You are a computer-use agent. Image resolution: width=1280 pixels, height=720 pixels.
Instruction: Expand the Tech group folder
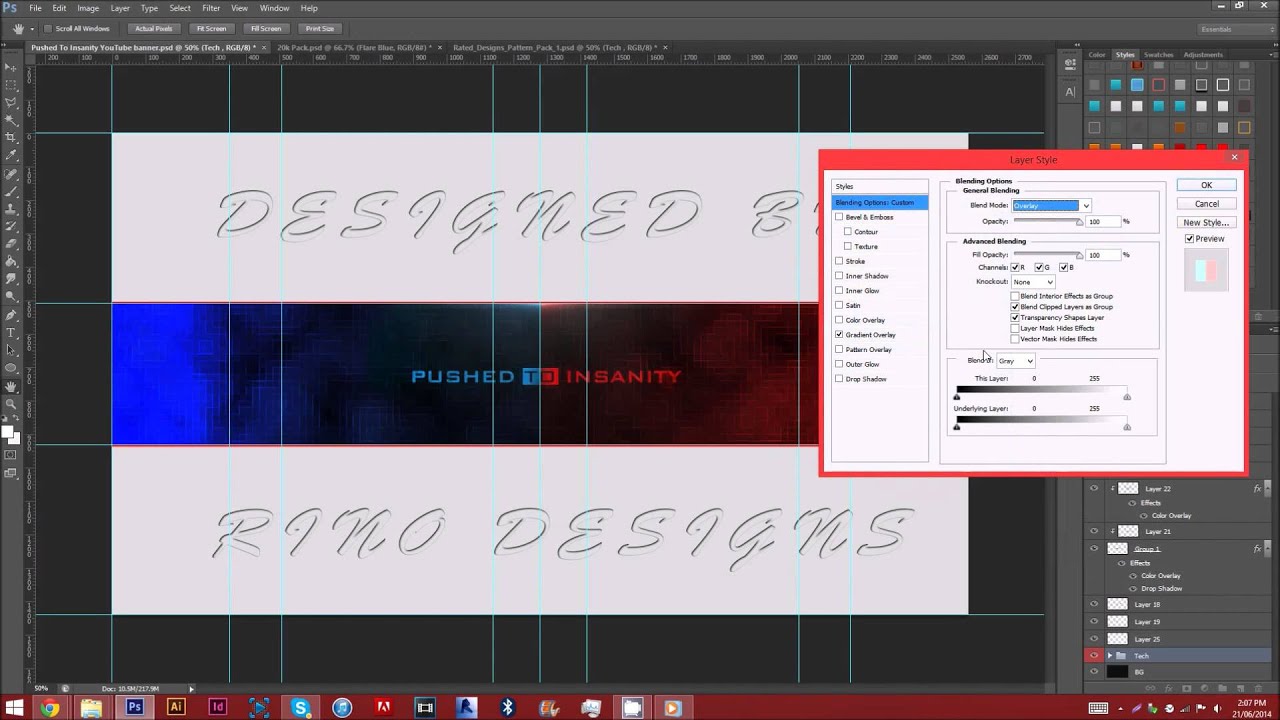(x=1109, y=656)
